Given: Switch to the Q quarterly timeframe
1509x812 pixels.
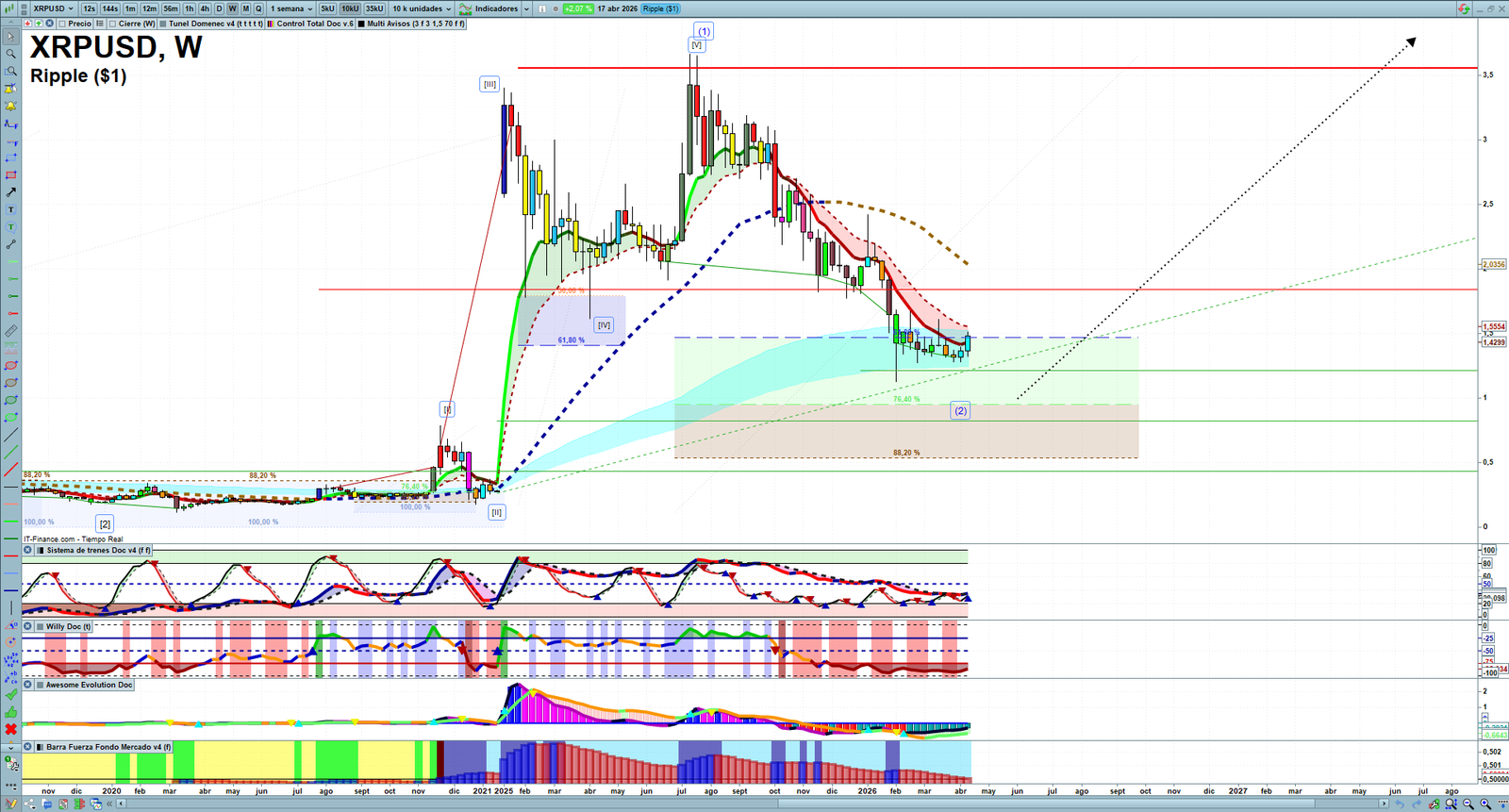Looking at the screenshot, I should pos(258,8).
